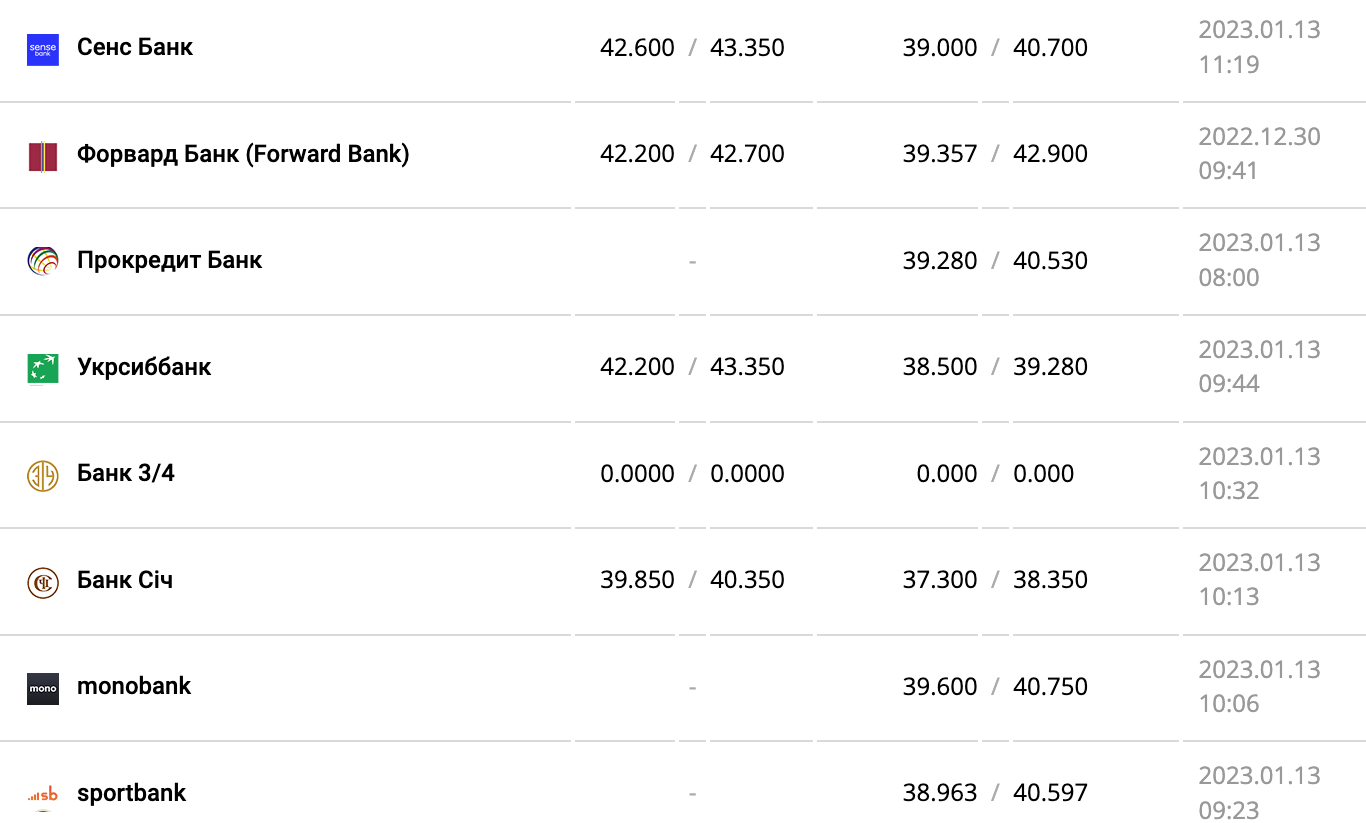Click the green Укрсиббанк logo icon

pos(43,368)
